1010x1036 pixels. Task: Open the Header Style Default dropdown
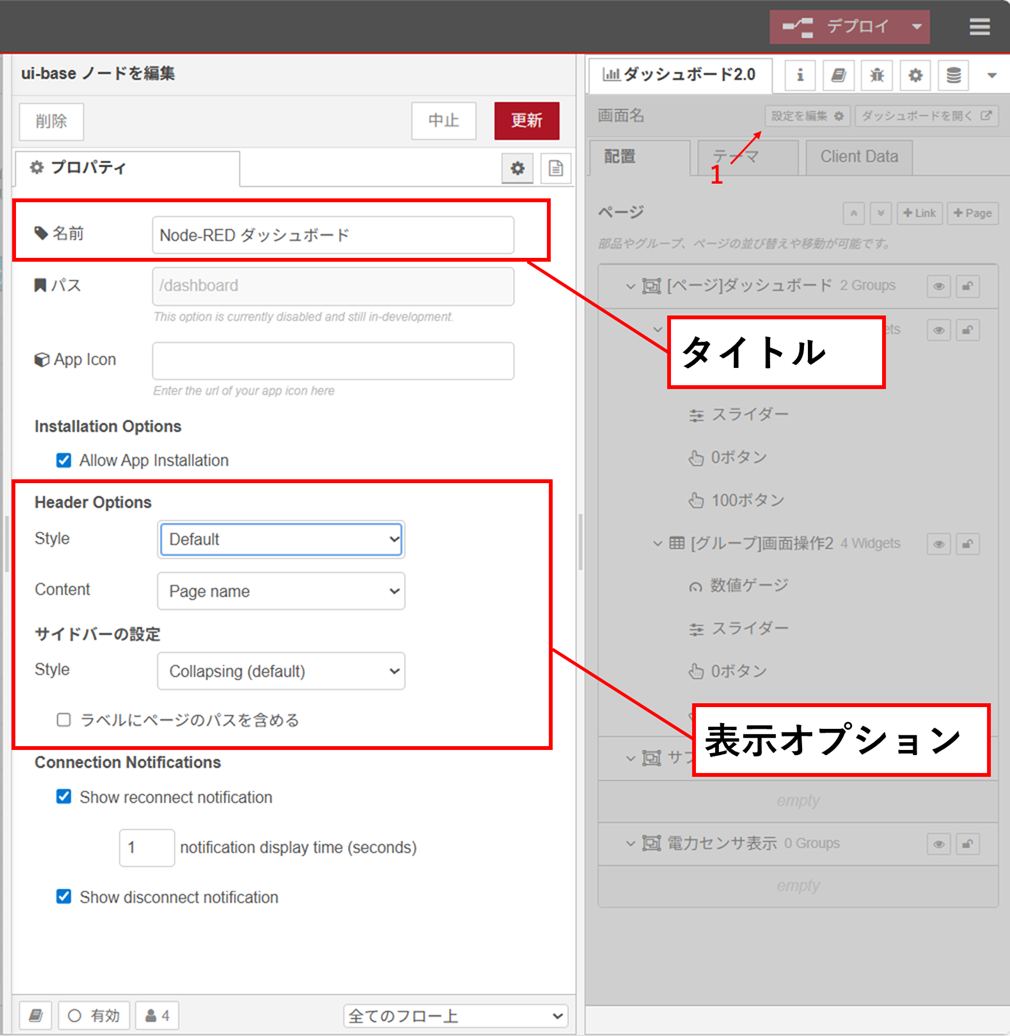pos(281,539)
